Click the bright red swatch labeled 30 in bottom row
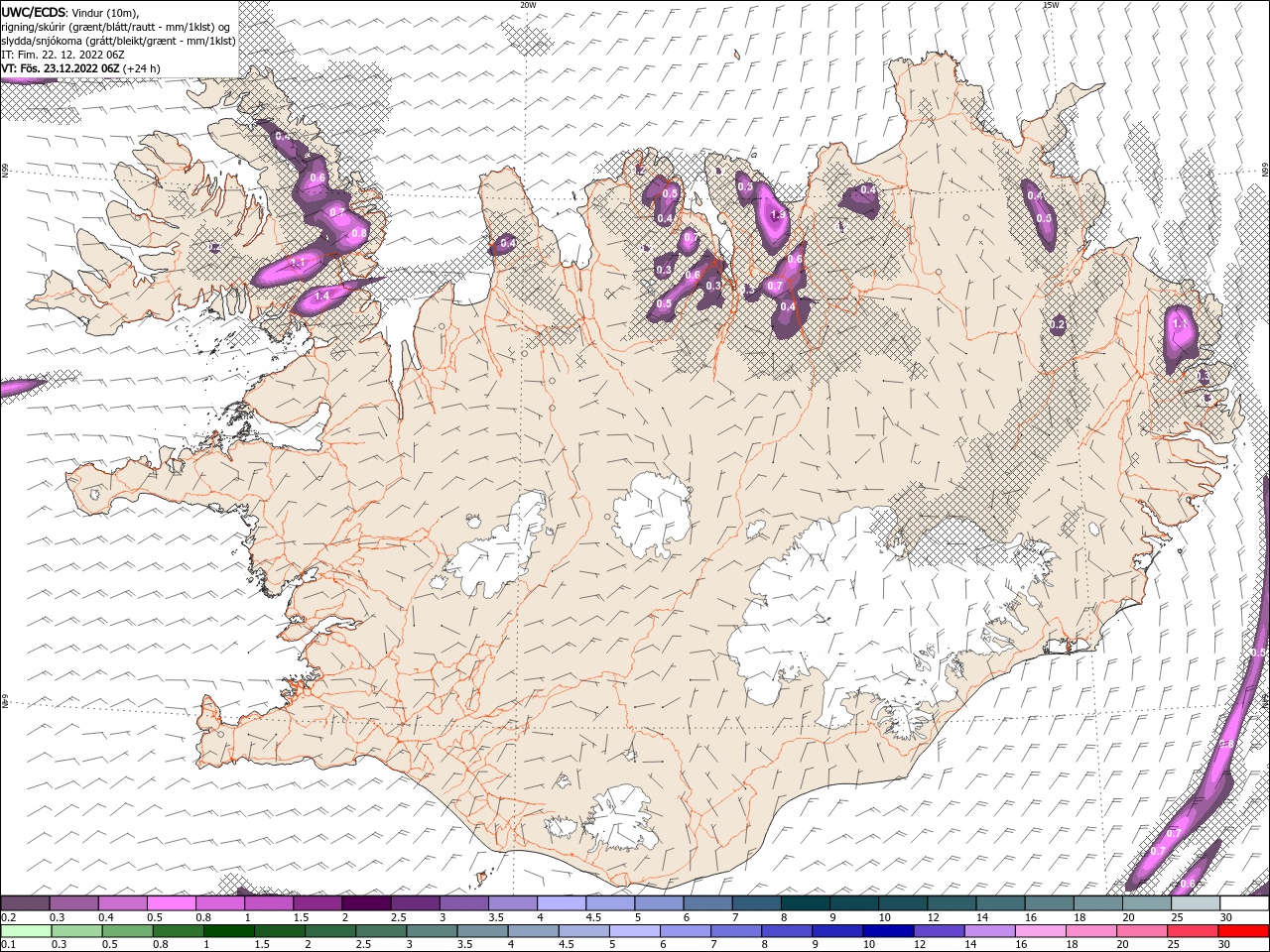Viewport: 1270px width, 952px height. 1243,931
